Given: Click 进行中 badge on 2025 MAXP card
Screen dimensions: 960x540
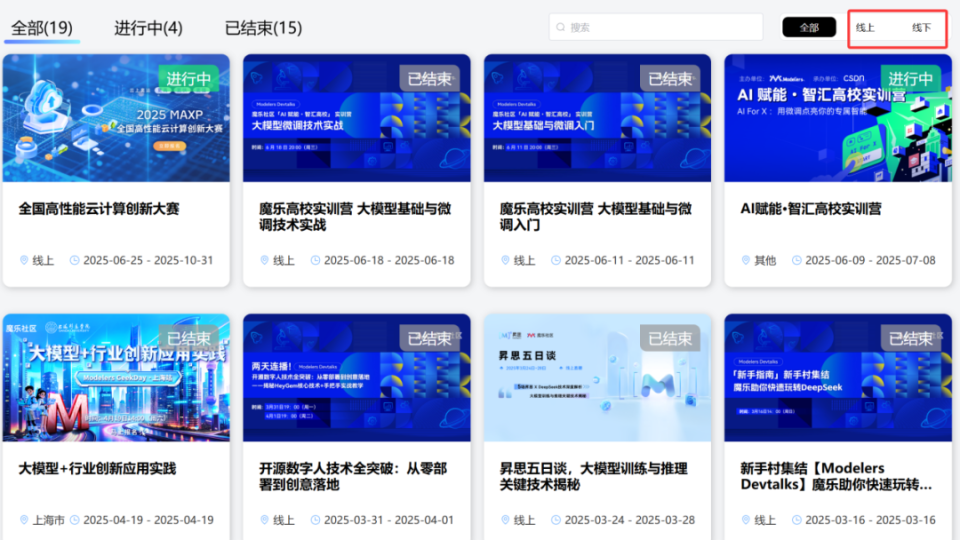Looking at the screenshot, I should pos(189,78).
